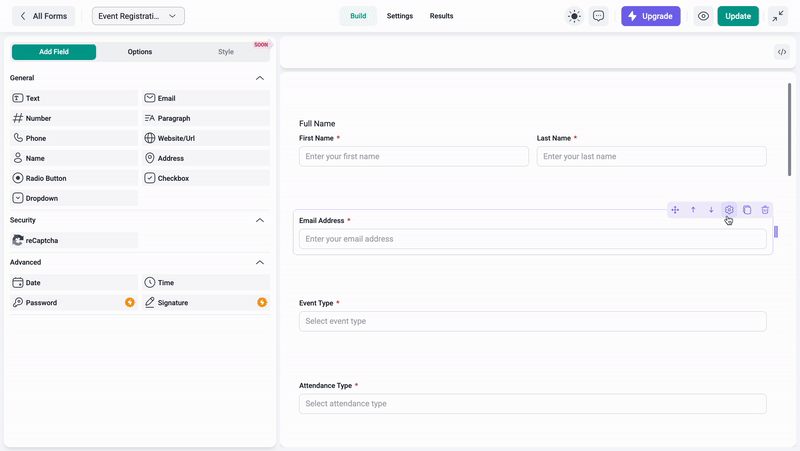Click the form preview scrollbar
Viewport: 800px width, 451px height.
click(x=789, y=130)
